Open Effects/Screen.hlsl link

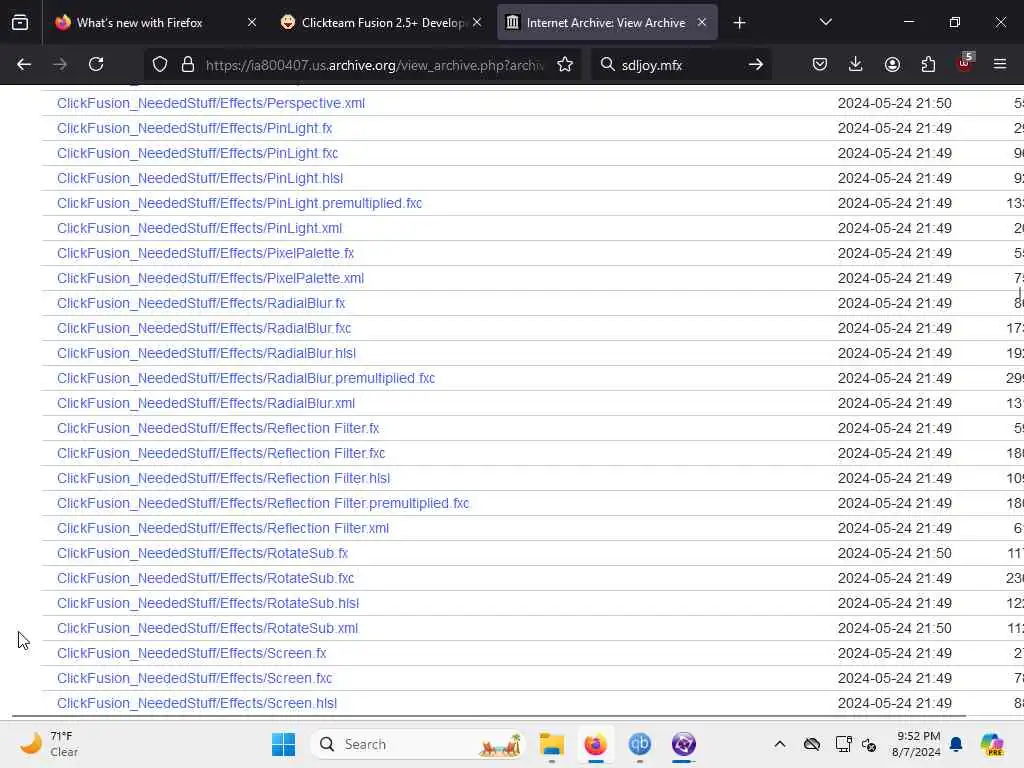[197, 703]
